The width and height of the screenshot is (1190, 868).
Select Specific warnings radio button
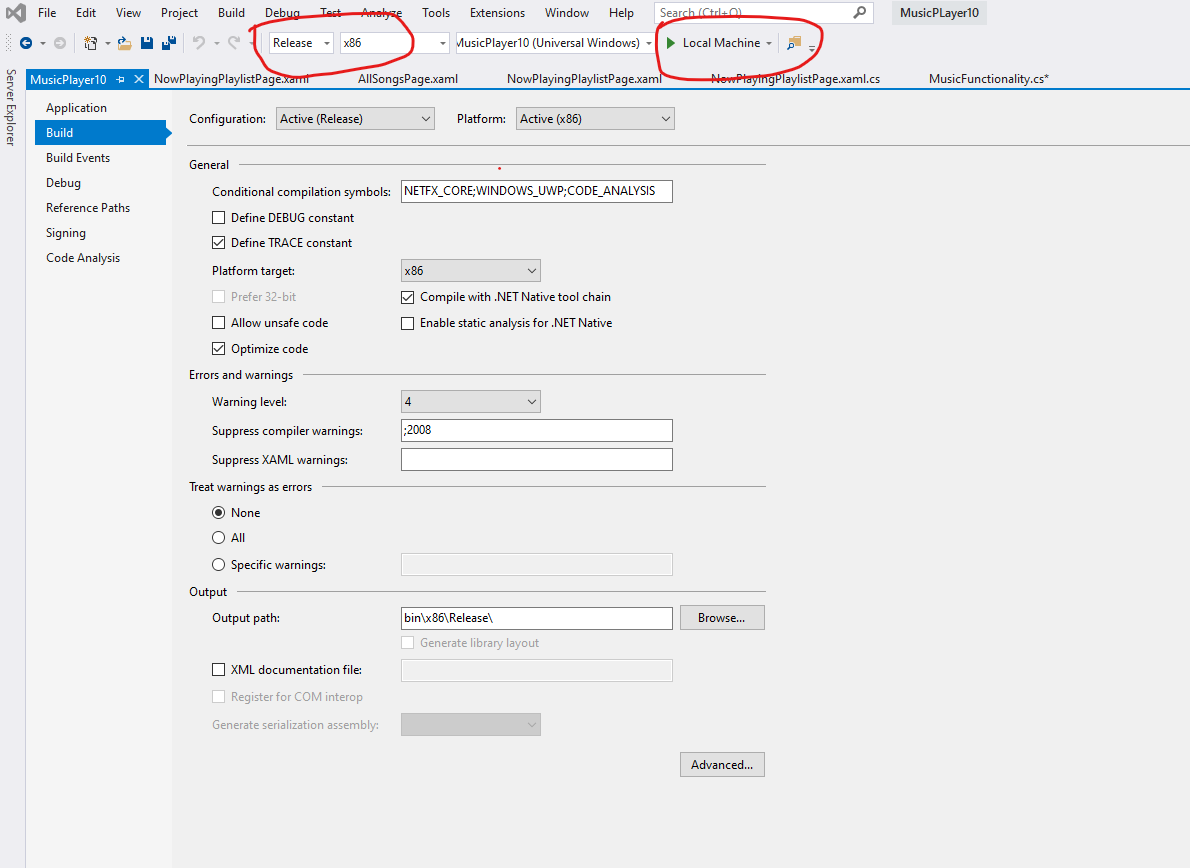pos(219,565)
